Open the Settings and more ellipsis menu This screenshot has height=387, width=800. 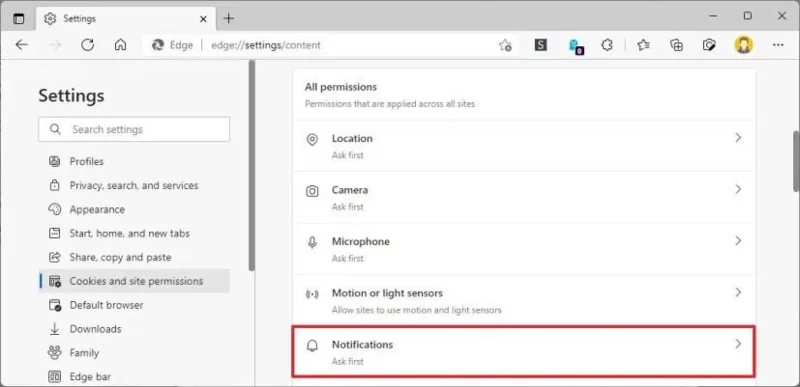778,45
